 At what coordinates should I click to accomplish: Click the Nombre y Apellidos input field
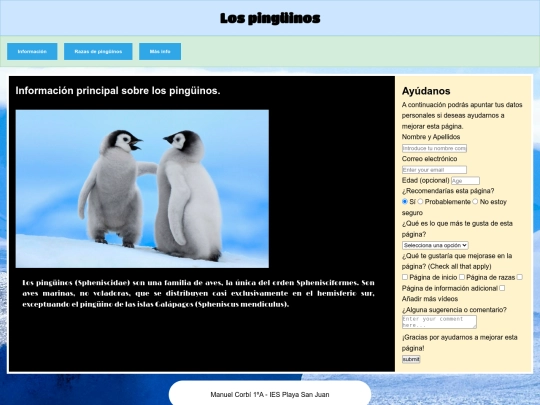coord(434,148)
